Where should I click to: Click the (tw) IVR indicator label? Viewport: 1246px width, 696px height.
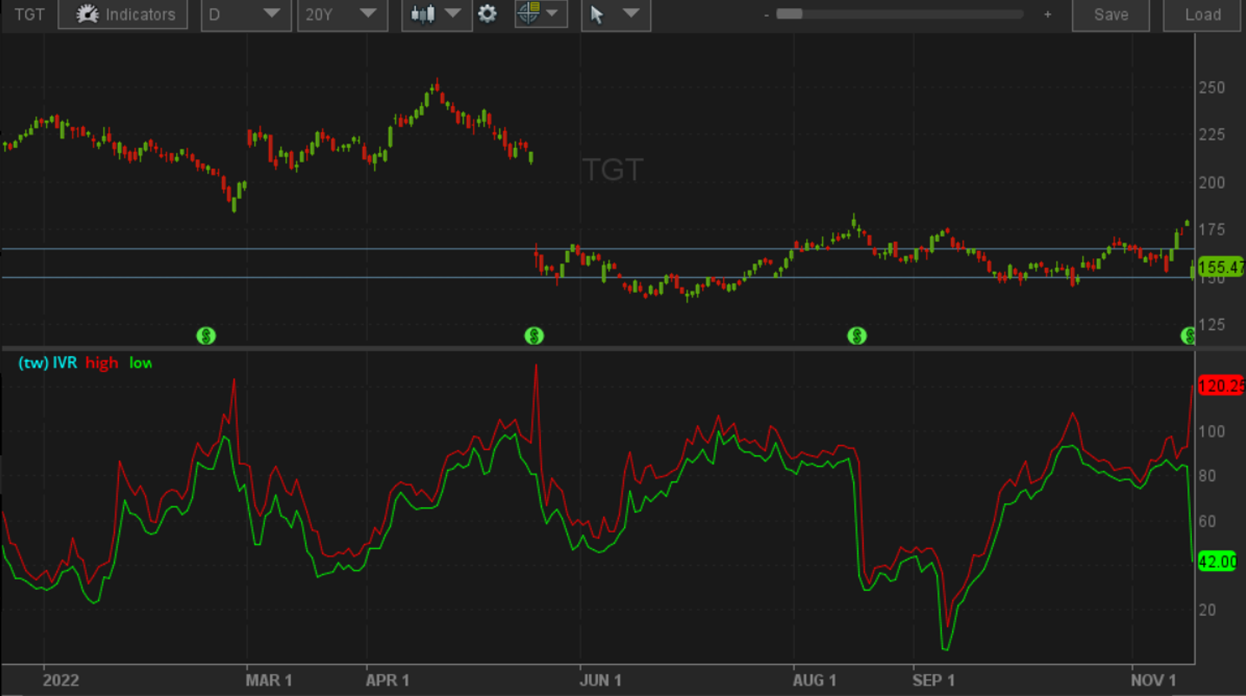click(x=47, y=363)
